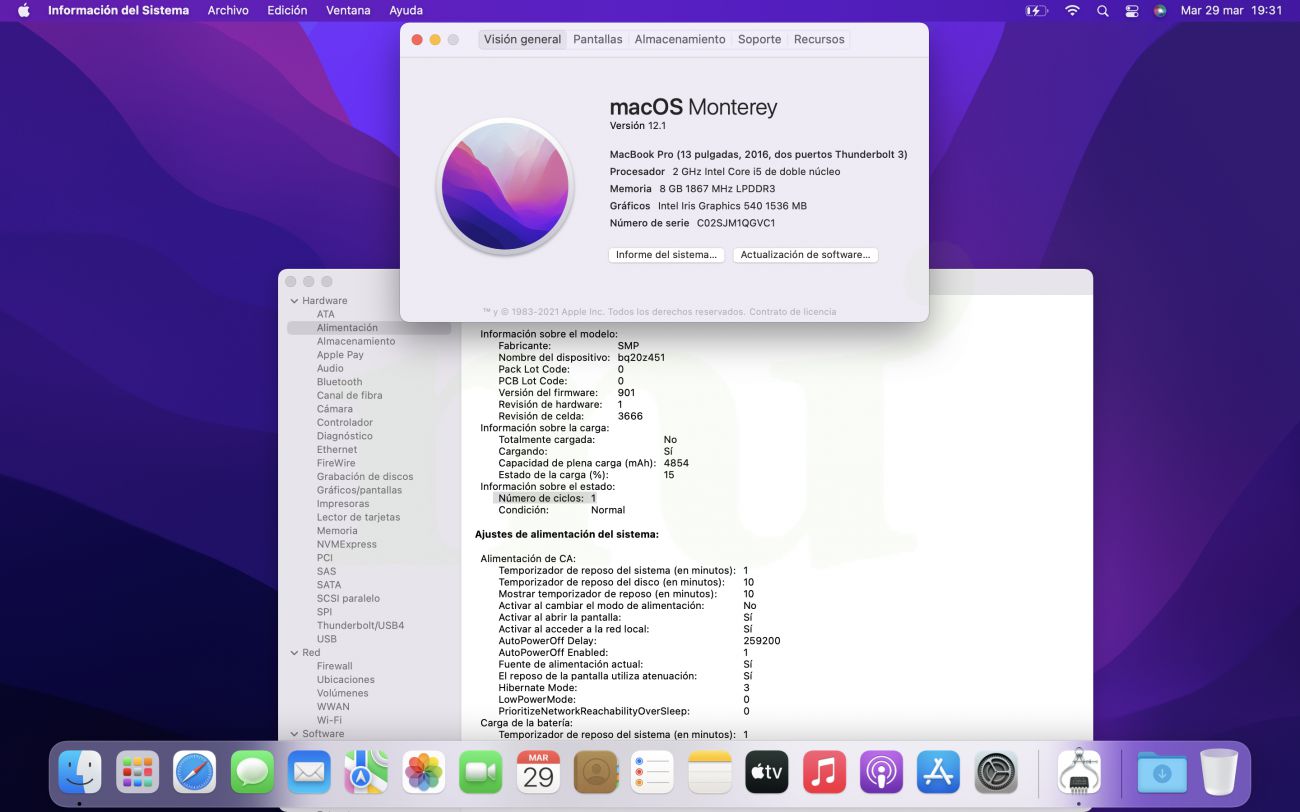1300x812 pixels.
Task: Collapse the Red section in sidebar
Action: click(294, 653)
